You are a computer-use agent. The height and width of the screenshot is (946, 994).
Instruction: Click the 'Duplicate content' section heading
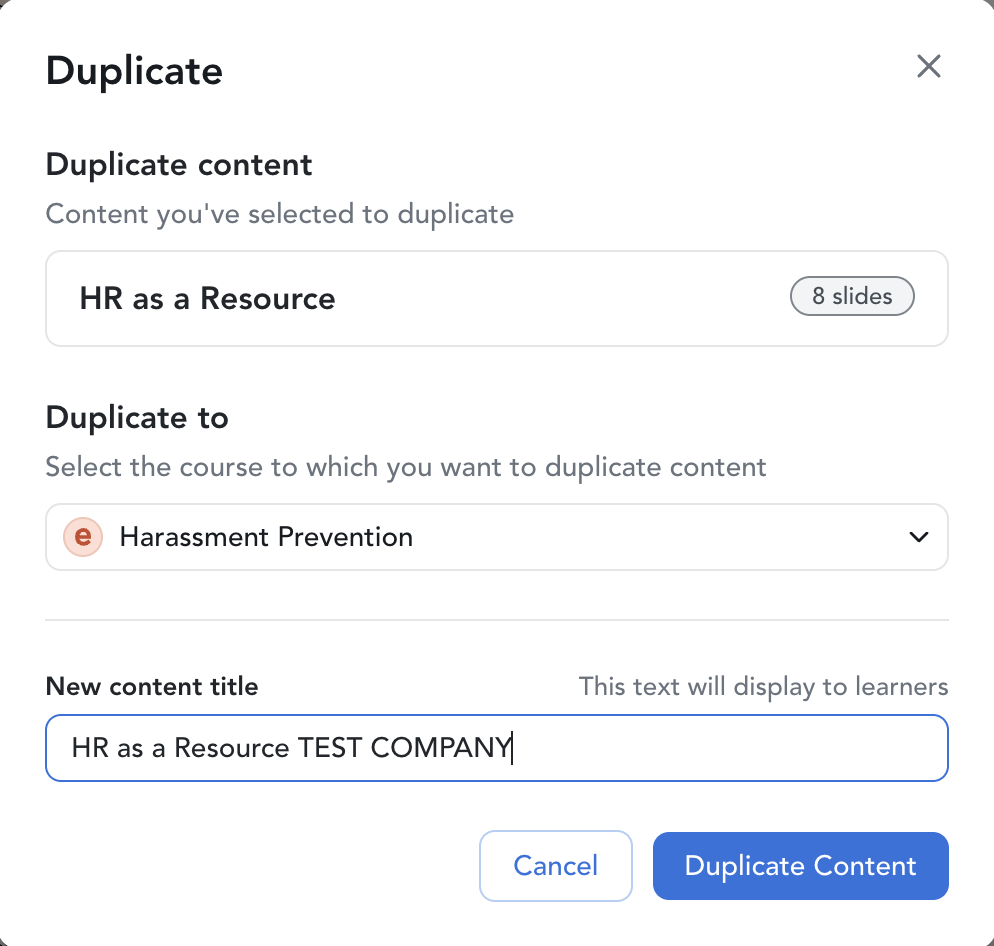coord(179,164)
